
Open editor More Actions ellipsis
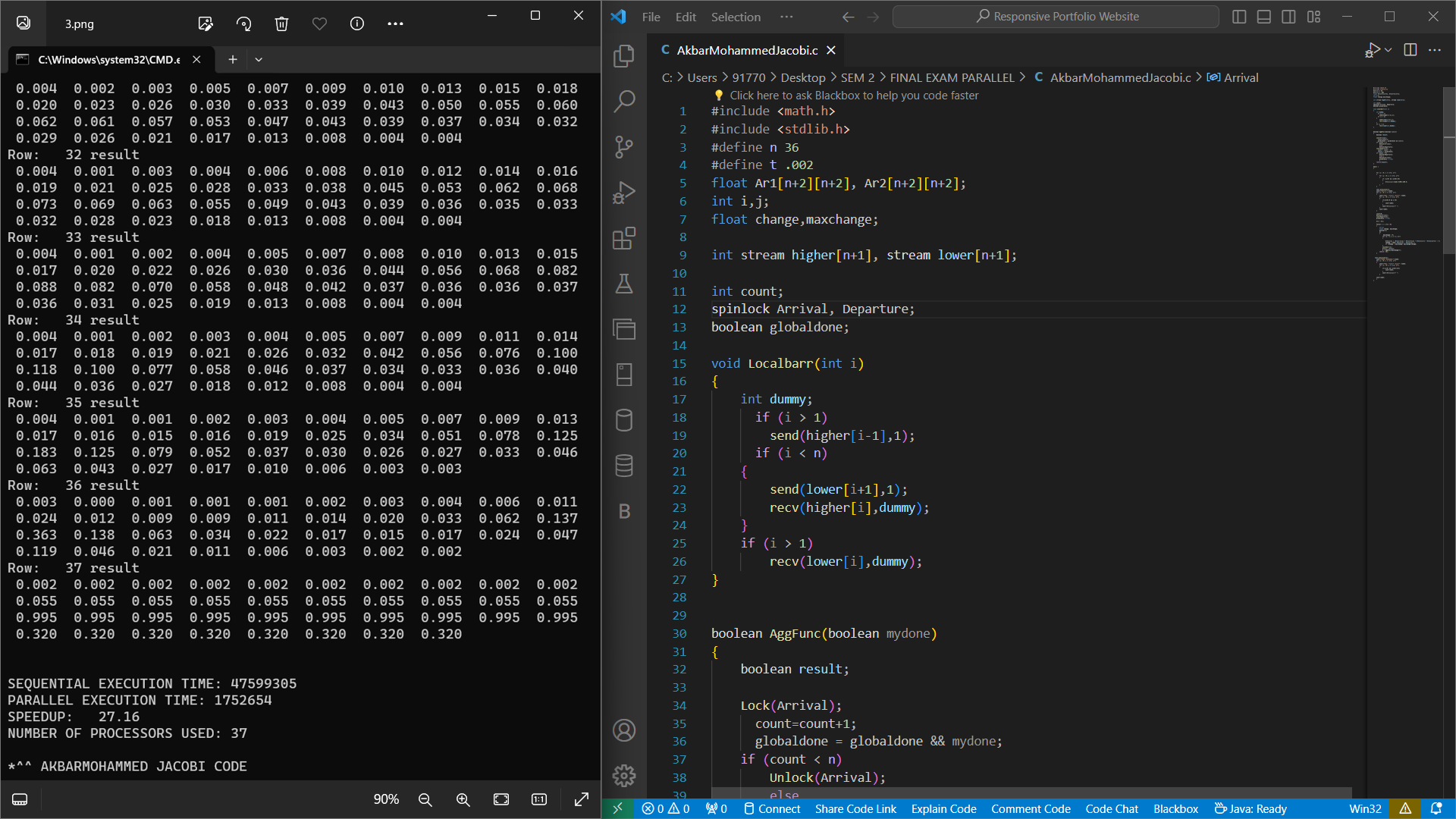[x=1435, y=50]
